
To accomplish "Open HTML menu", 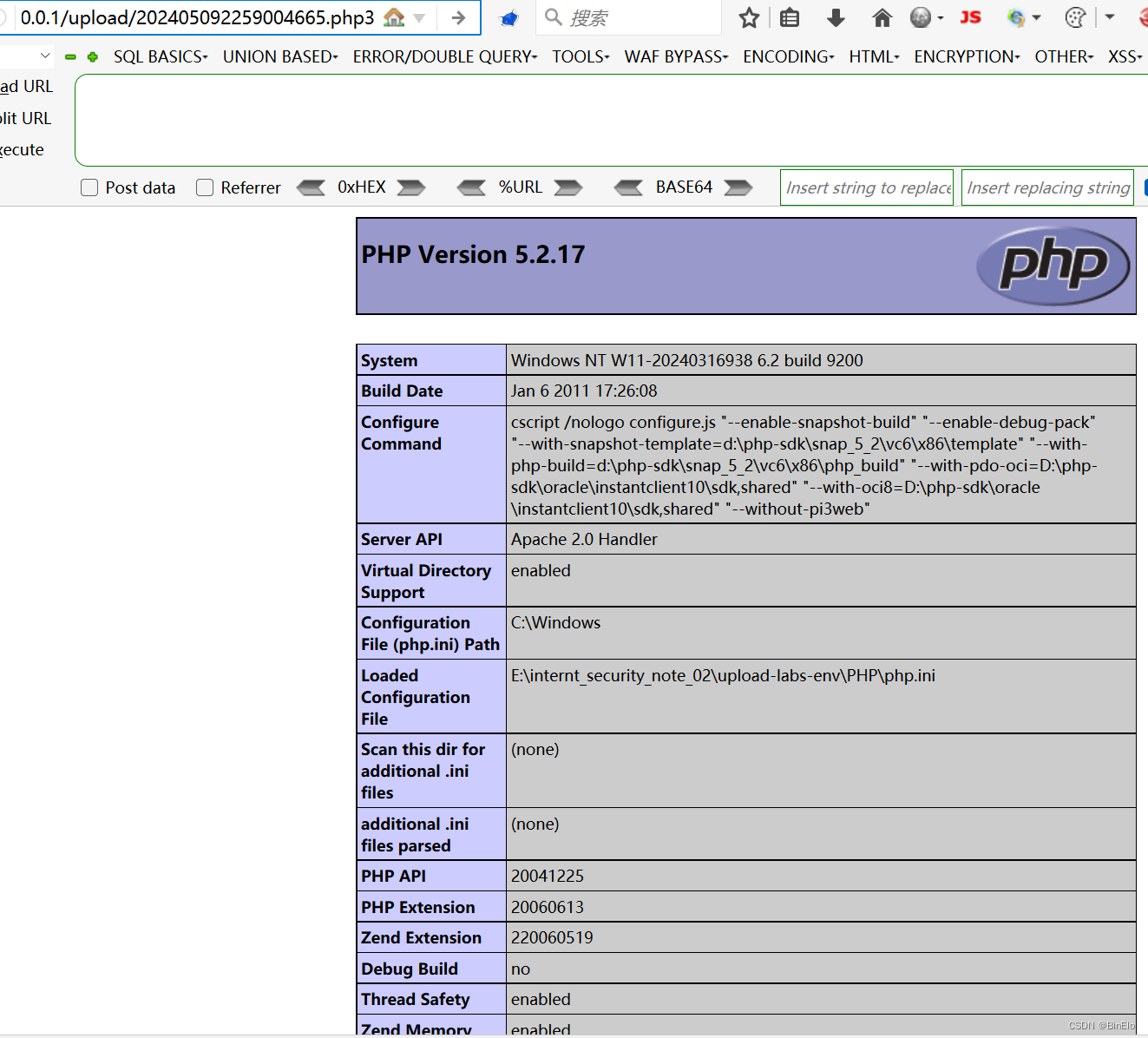I will point(875,56).
